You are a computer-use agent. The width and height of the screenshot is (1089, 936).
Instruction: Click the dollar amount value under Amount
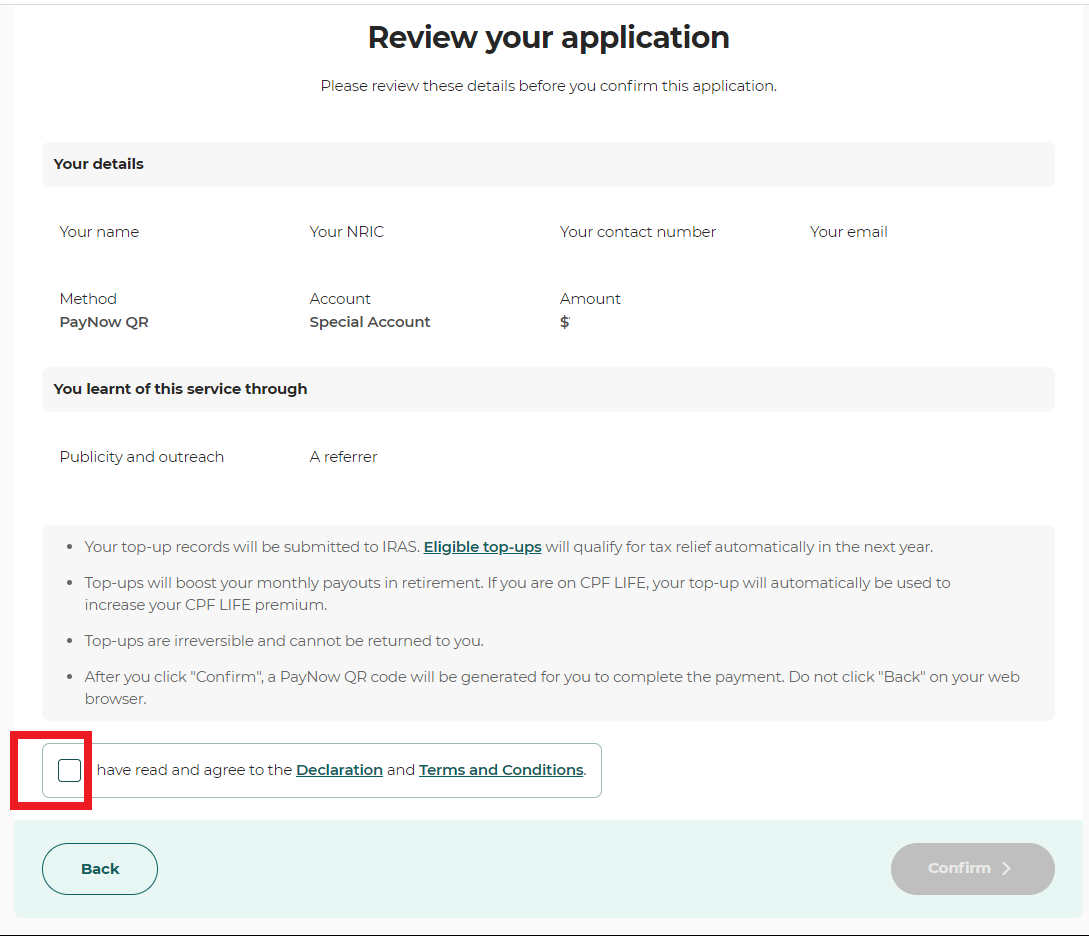565,322
